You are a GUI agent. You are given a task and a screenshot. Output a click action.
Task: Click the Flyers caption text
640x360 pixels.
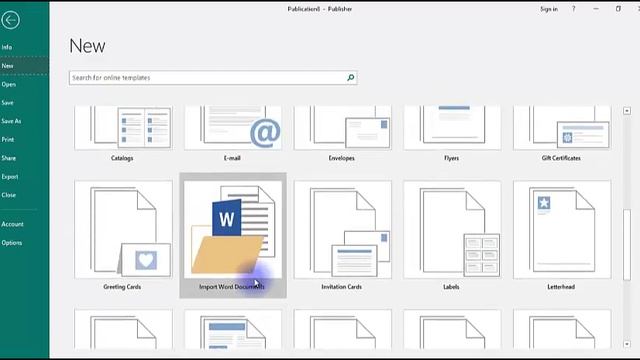tap(451, 158)
